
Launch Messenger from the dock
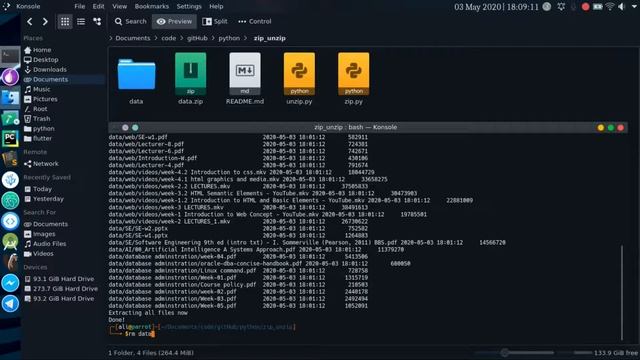(x=10, y=283)
